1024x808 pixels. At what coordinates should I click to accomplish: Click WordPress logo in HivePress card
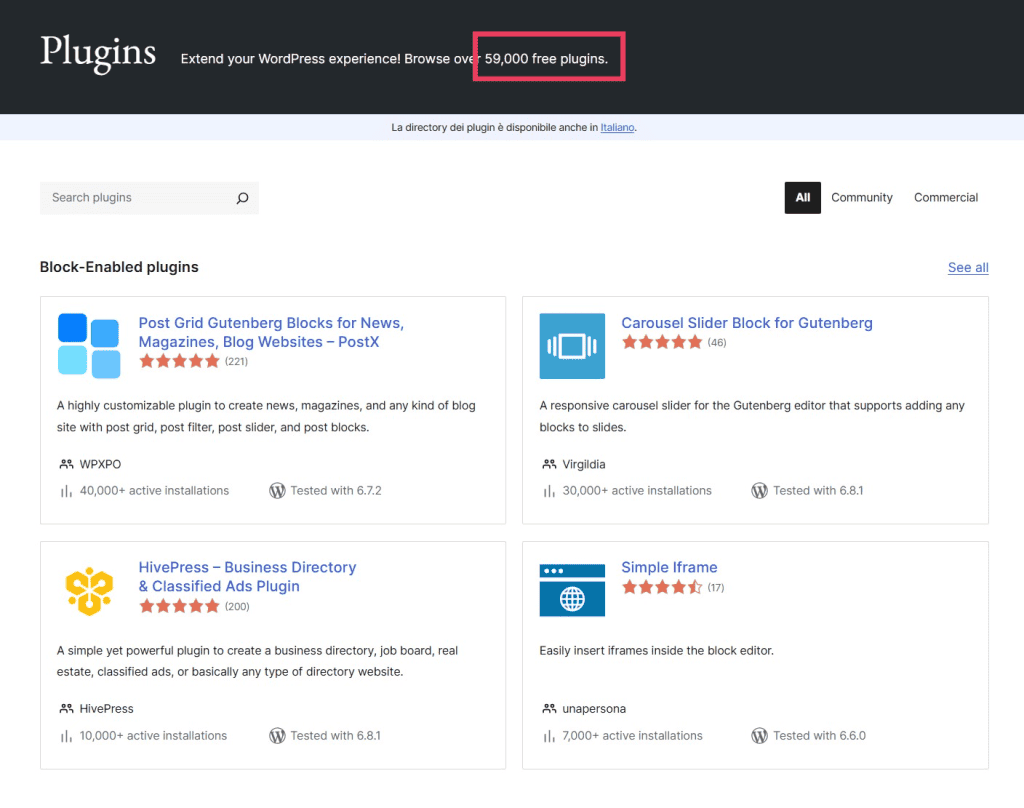(277, 735)
